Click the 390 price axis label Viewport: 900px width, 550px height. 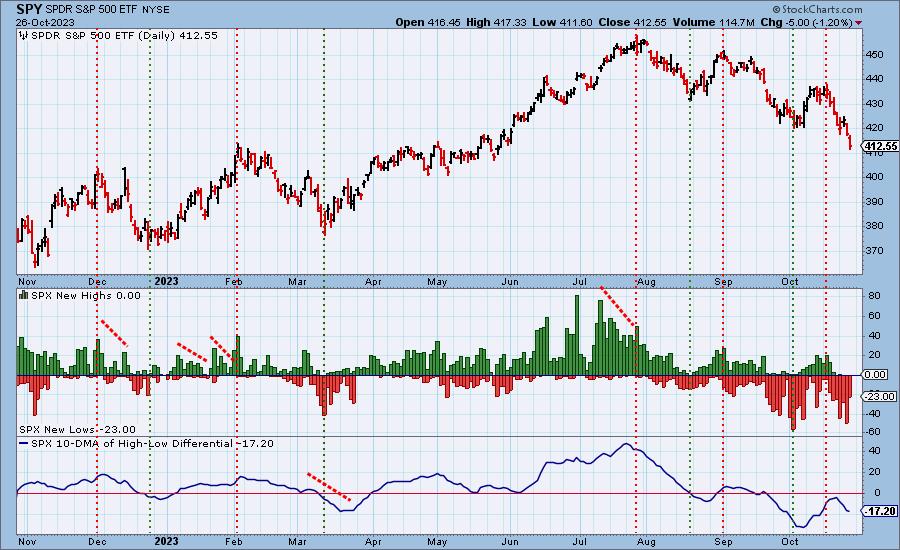[x=875, y=202]
